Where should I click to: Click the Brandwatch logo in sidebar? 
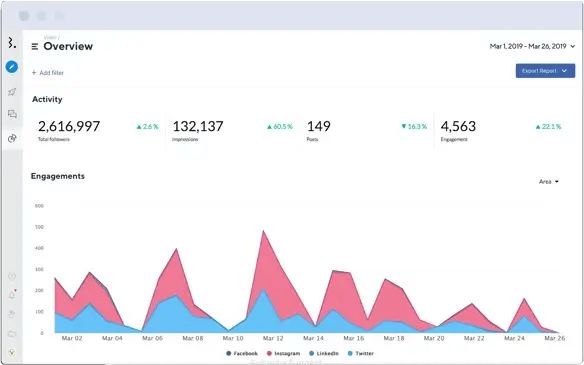pos(12,42)
